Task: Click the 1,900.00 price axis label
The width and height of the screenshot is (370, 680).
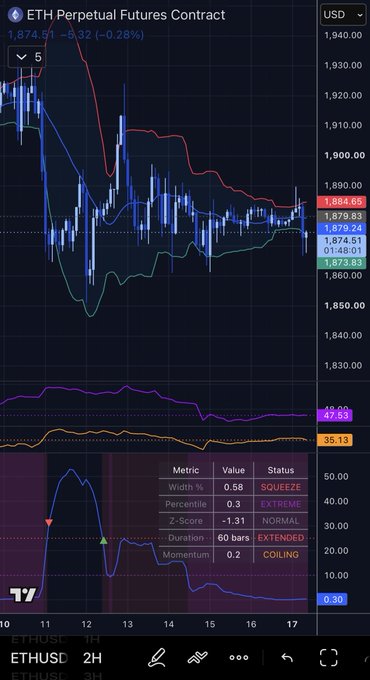Action: pyautogui.click(x=344, y=155)
